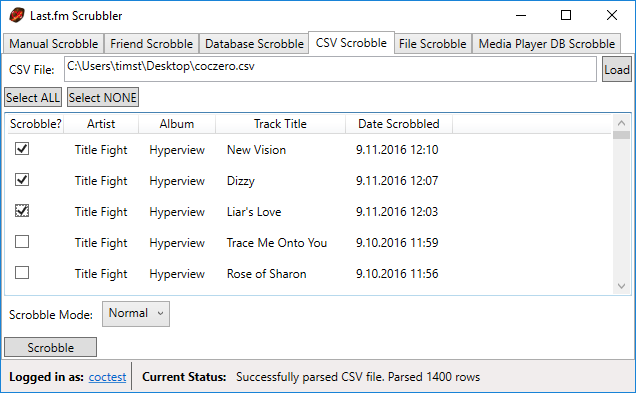Click the CSV File path input field

(x=330, y=69)
